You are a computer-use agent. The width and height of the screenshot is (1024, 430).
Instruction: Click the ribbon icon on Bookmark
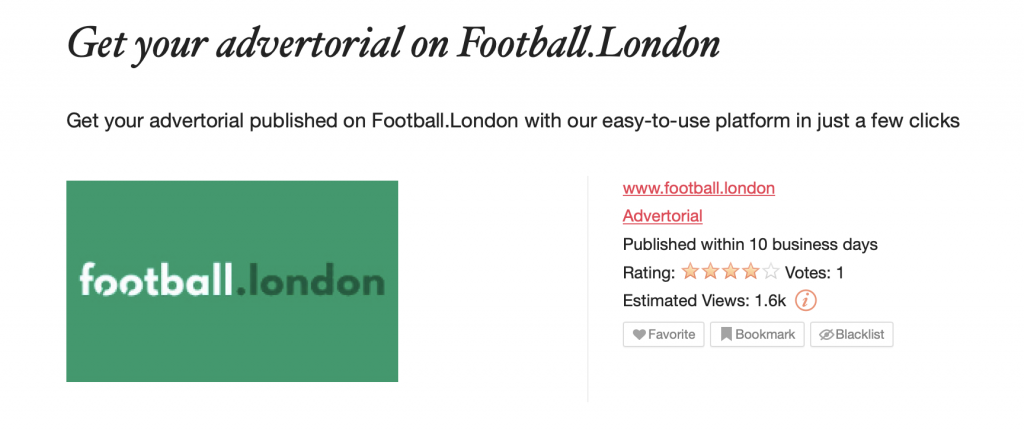pos(726,335)
